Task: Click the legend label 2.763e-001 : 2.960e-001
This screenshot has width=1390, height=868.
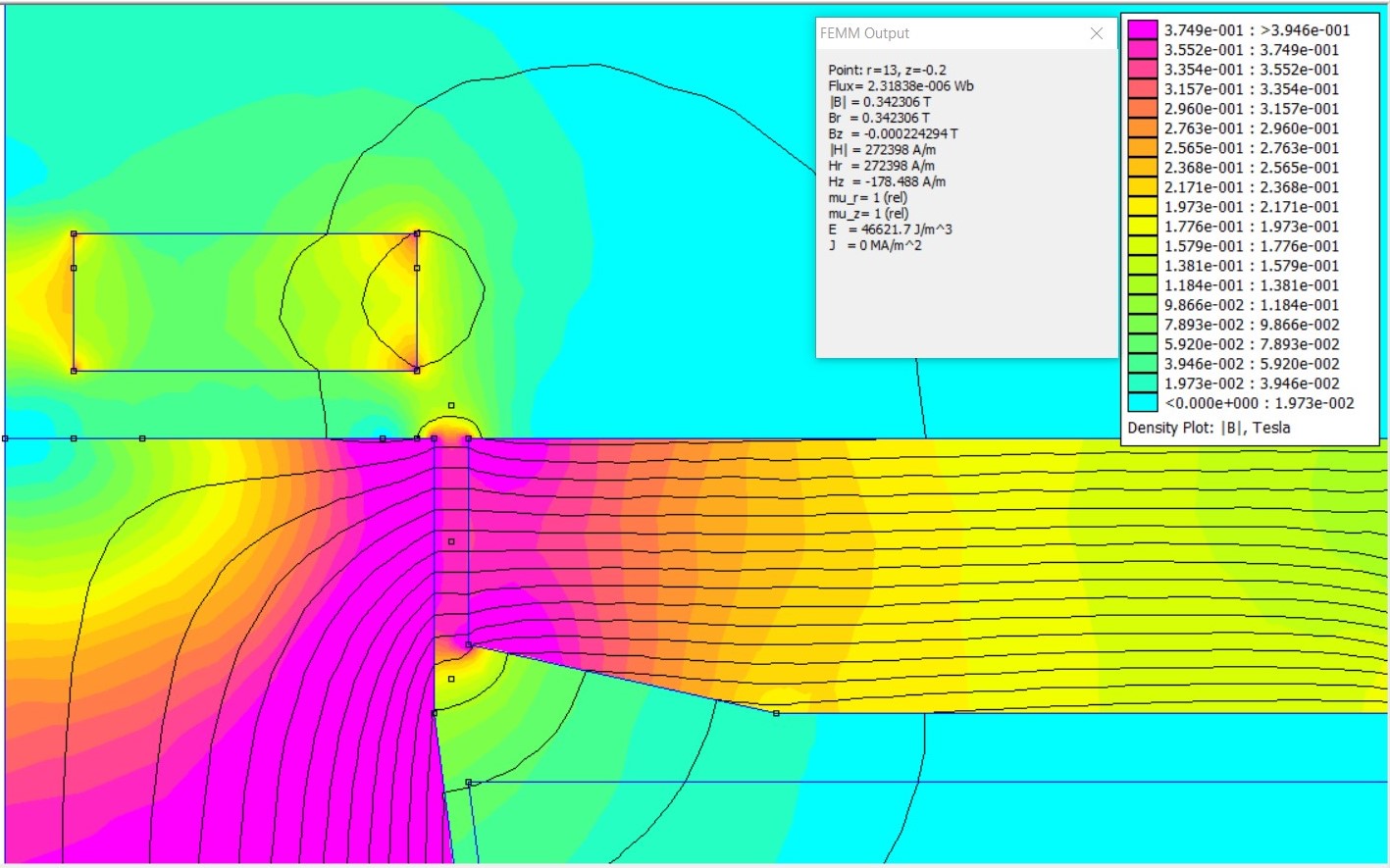Action: point(1252,128)
